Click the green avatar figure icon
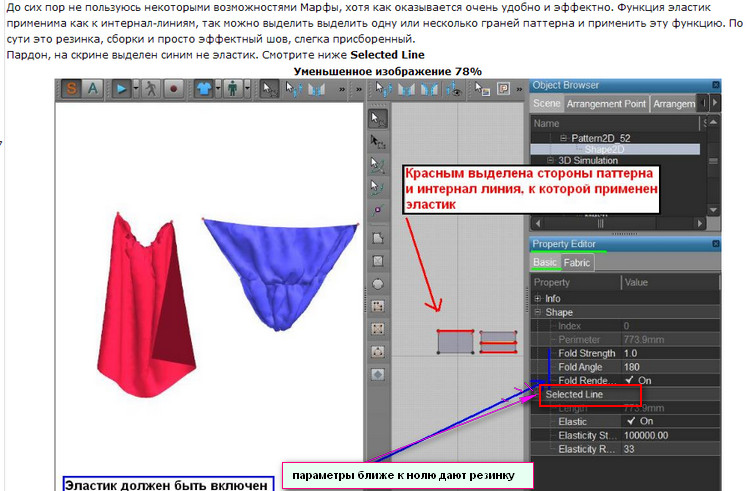750x491 pixels. (x=234, y=89)
